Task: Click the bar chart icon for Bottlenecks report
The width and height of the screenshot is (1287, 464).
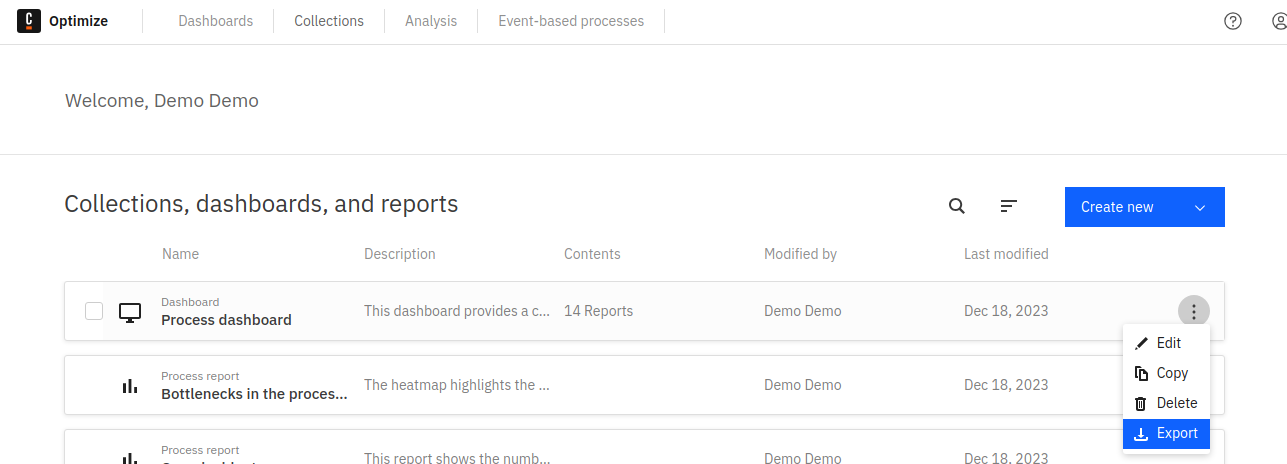Action: (130, 386)
